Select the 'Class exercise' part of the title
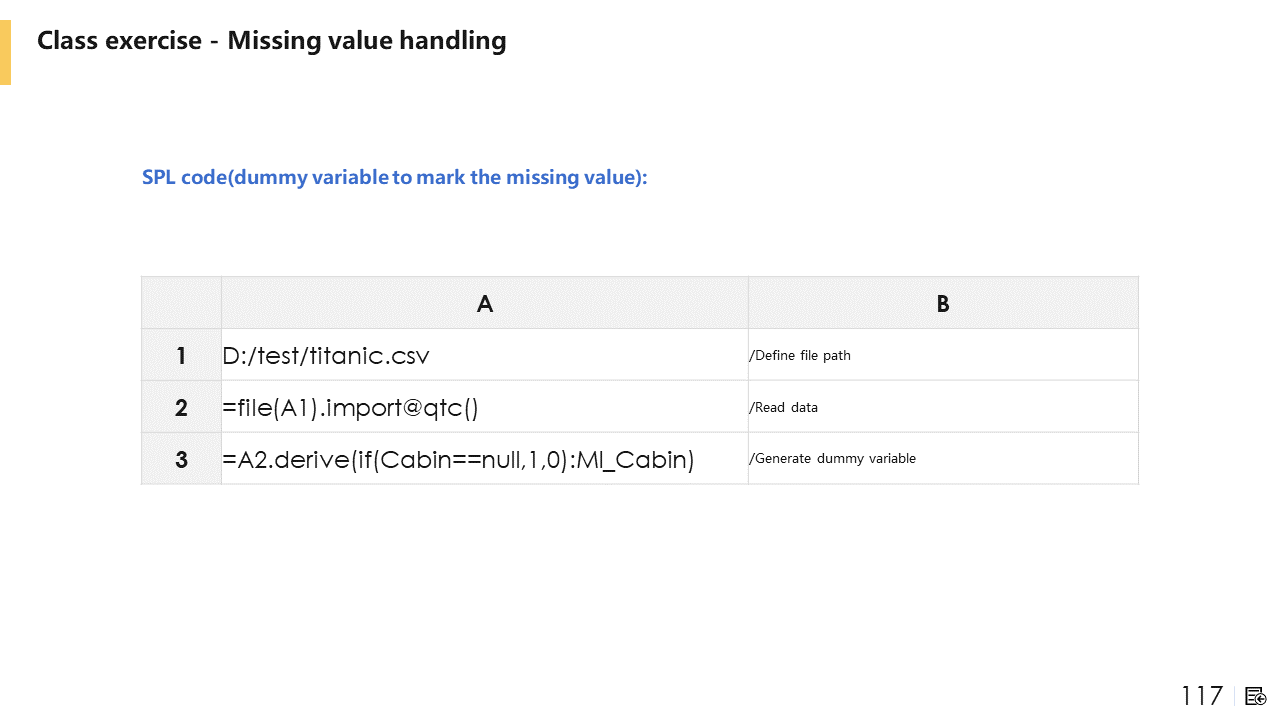The width and height of the screenshot is (1280, 720). tap(117, 41)
